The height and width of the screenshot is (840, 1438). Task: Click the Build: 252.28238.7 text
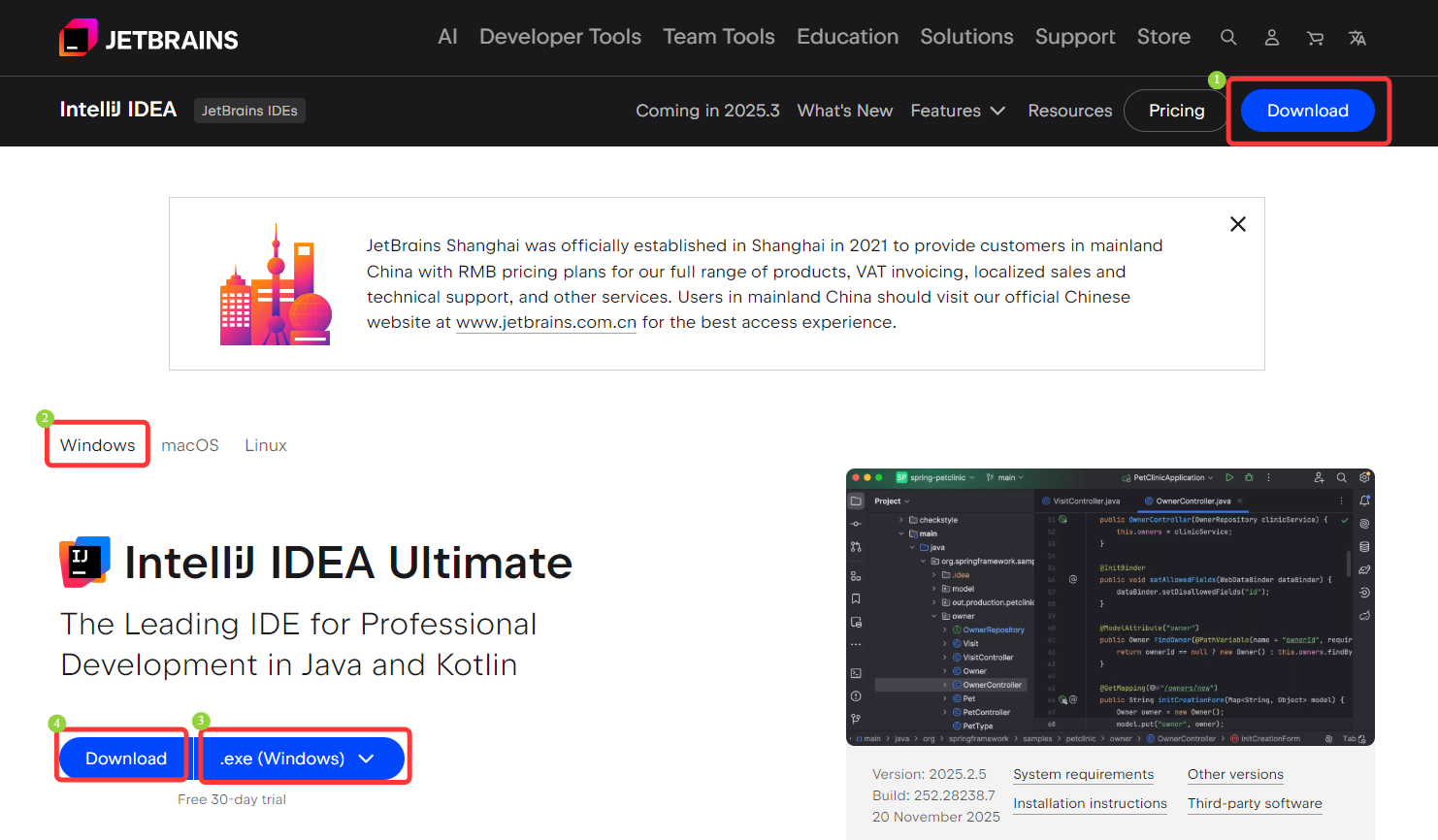[x=933, y=795]
